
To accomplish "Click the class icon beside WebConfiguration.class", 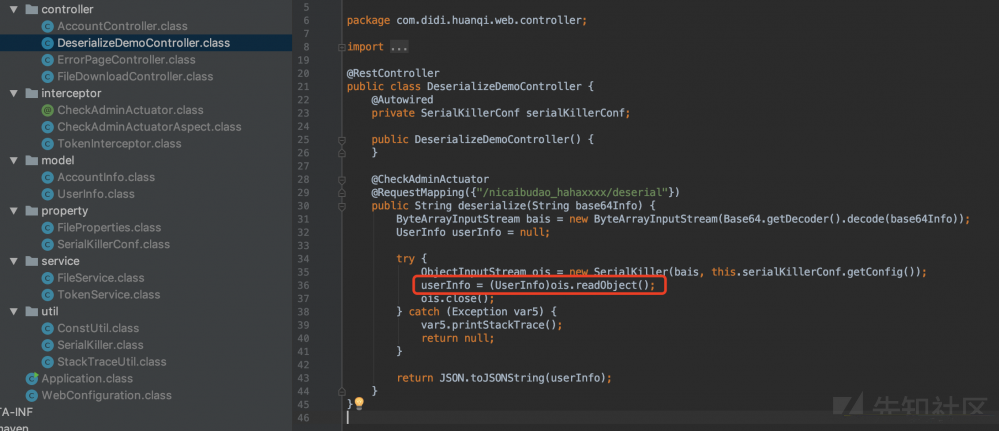I will (x=32, y=395).
